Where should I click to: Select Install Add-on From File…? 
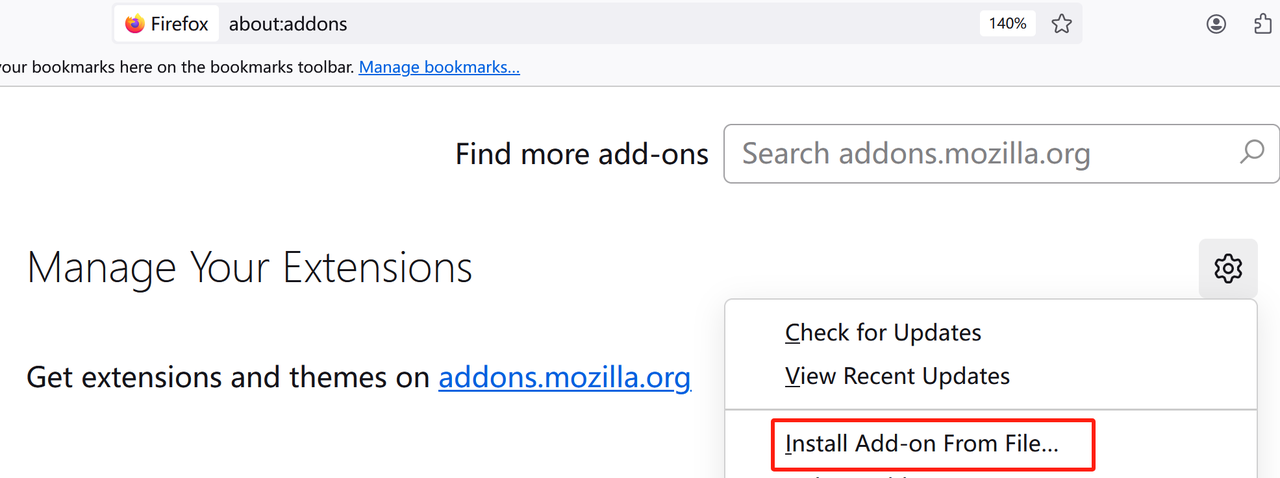click(921, 445)
